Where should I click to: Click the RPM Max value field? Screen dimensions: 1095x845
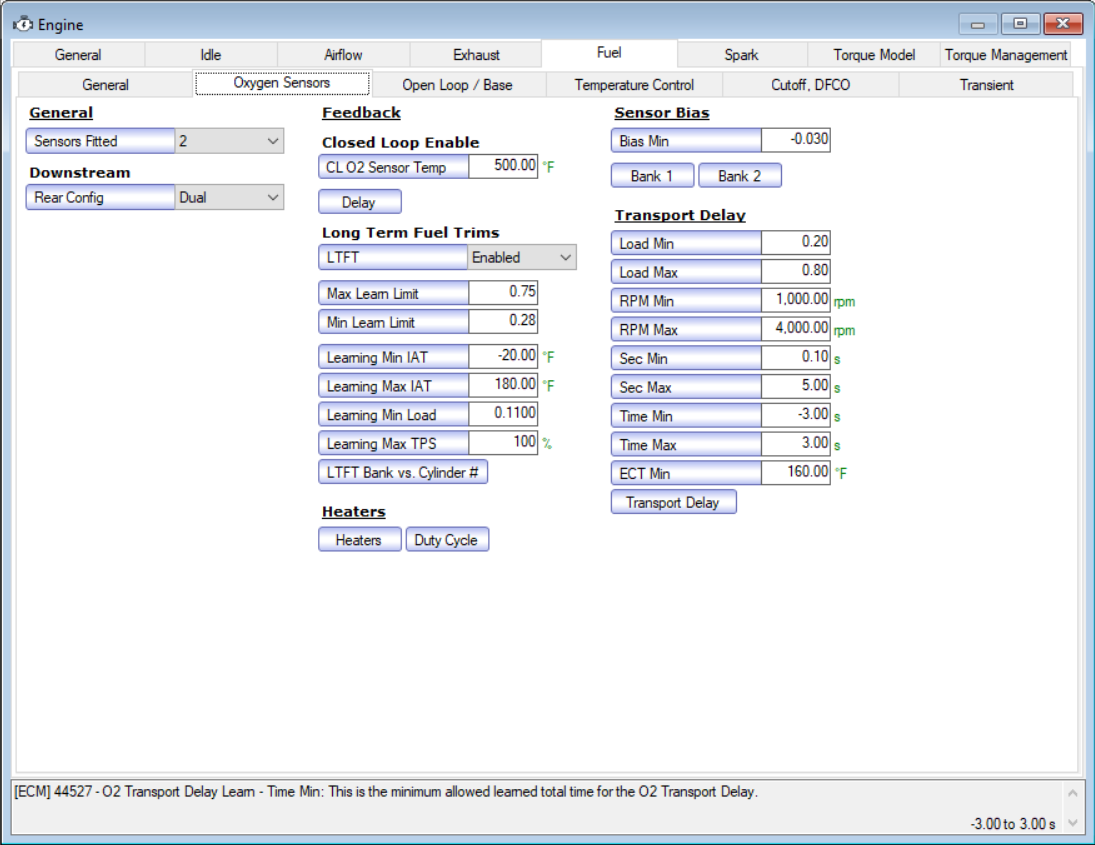point(795,329)
